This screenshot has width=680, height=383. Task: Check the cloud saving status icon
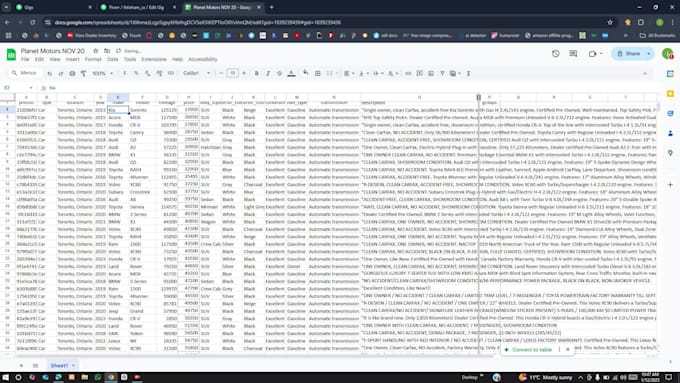click(x=118, y=51)
